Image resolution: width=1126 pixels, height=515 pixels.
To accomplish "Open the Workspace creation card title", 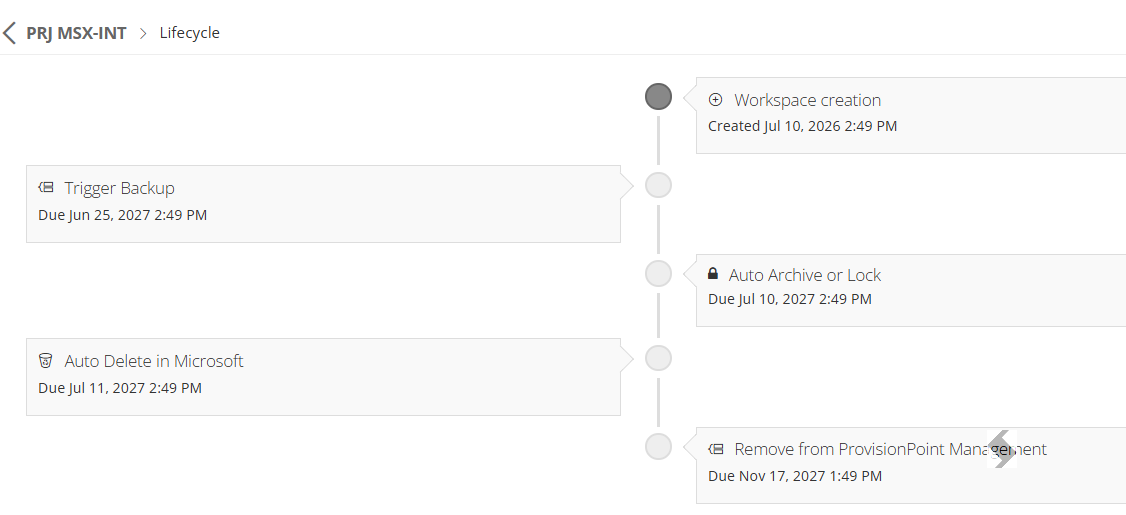I will (x=808, y=100).
